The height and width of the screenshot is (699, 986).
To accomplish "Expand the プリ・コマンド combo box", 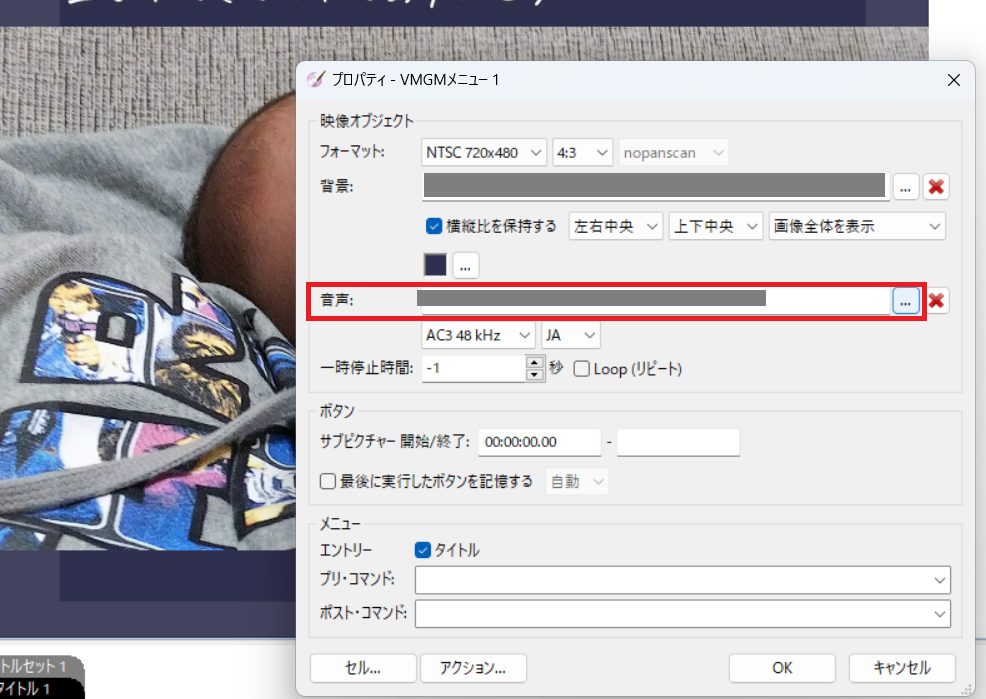I will (x=939, y=579).
